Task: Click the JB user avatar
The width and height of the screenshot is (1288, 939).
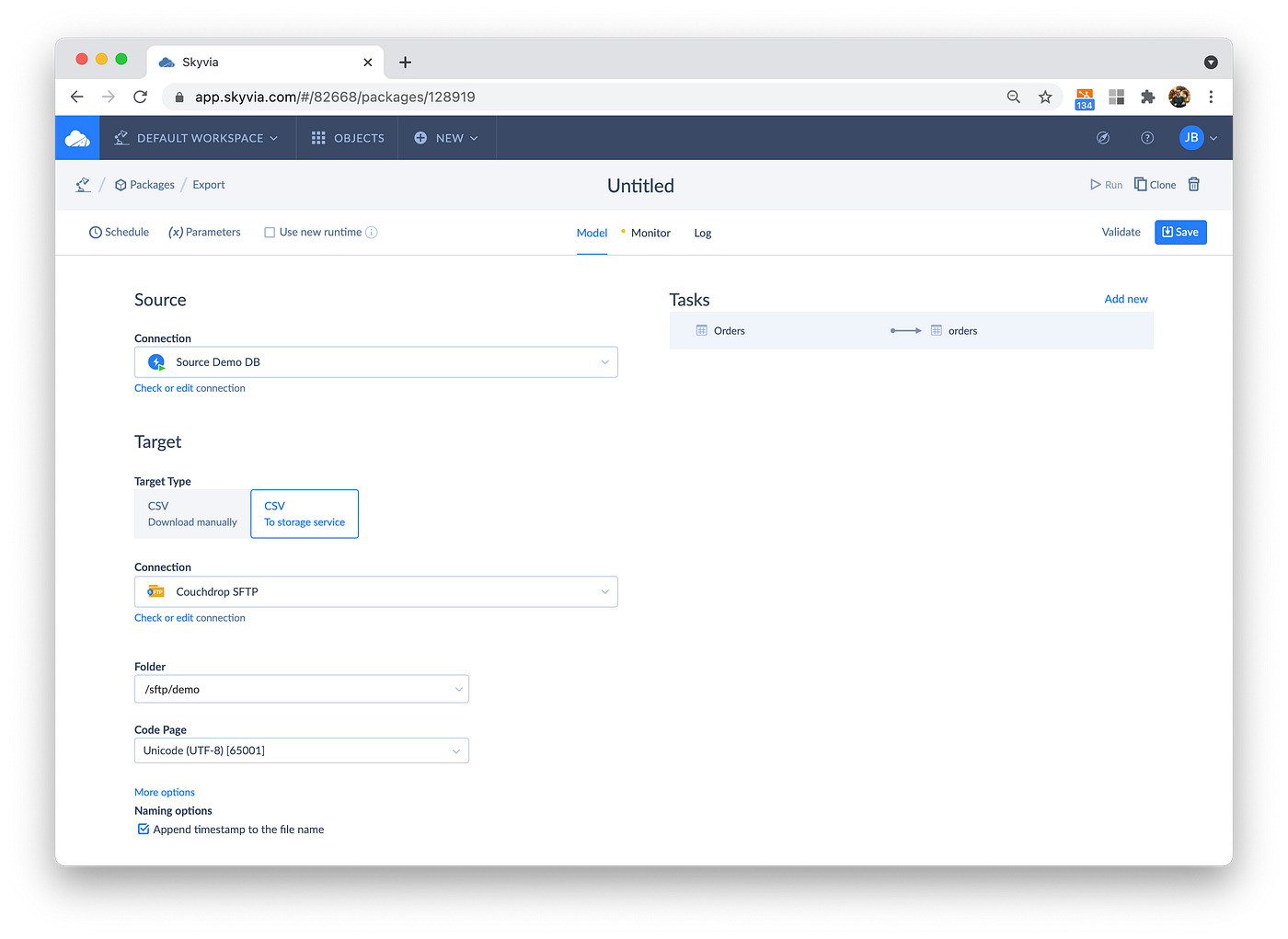Action: (1191, 137)
